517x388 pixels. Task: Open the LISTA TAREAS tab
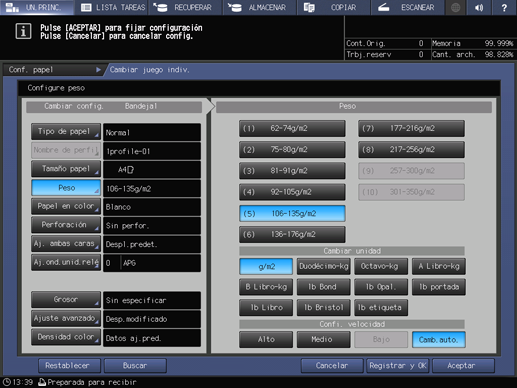[x=112, y=7]
